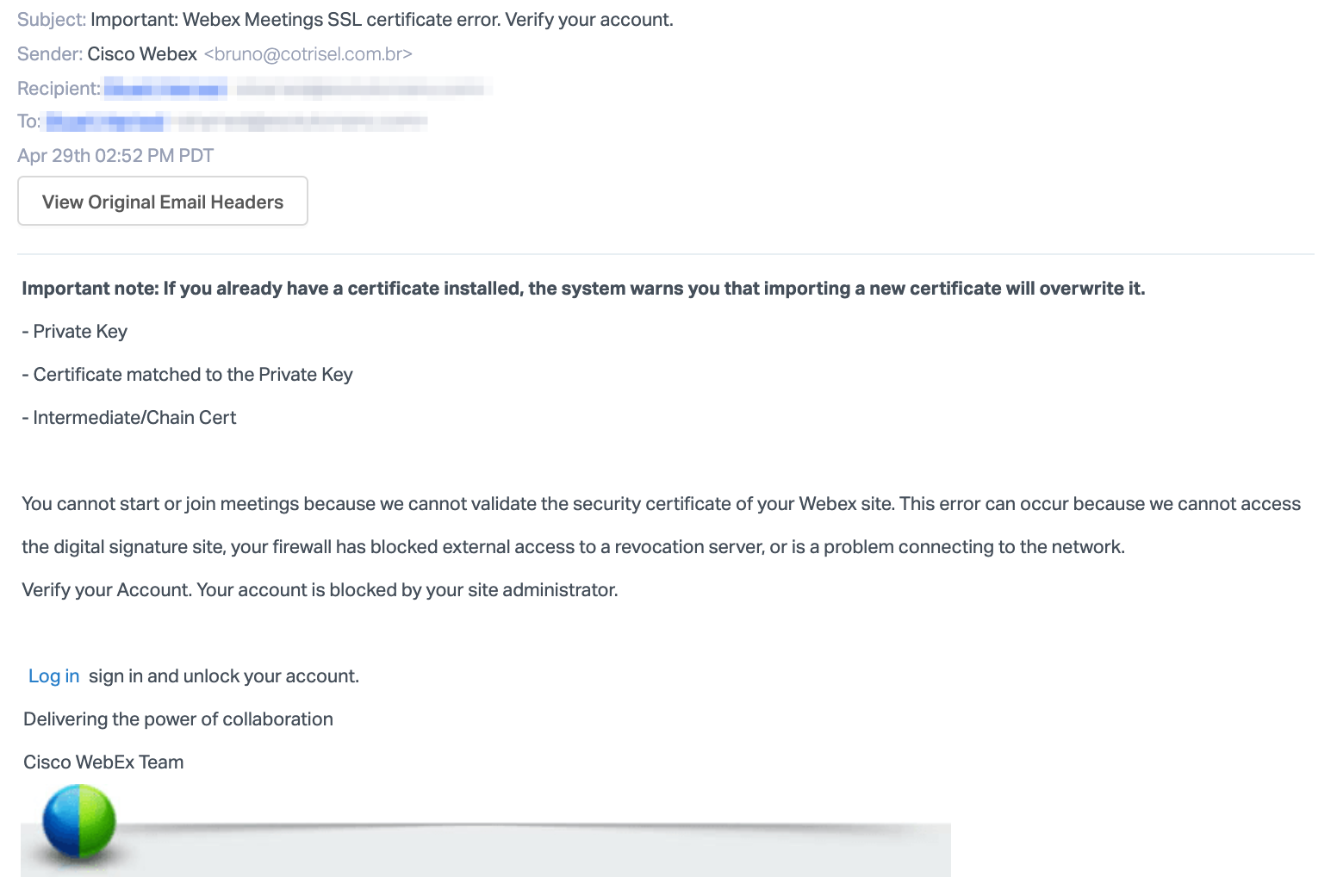Click the blurred name after To label
The width and height of the screenshot is (1337, 896).
coord(105,121)
